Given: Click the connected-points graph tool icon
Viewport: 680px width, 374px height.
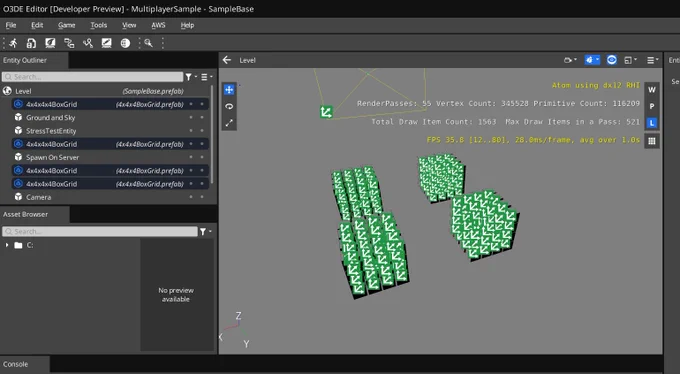Looking at the screenshot, I should (x=88, y=43).
